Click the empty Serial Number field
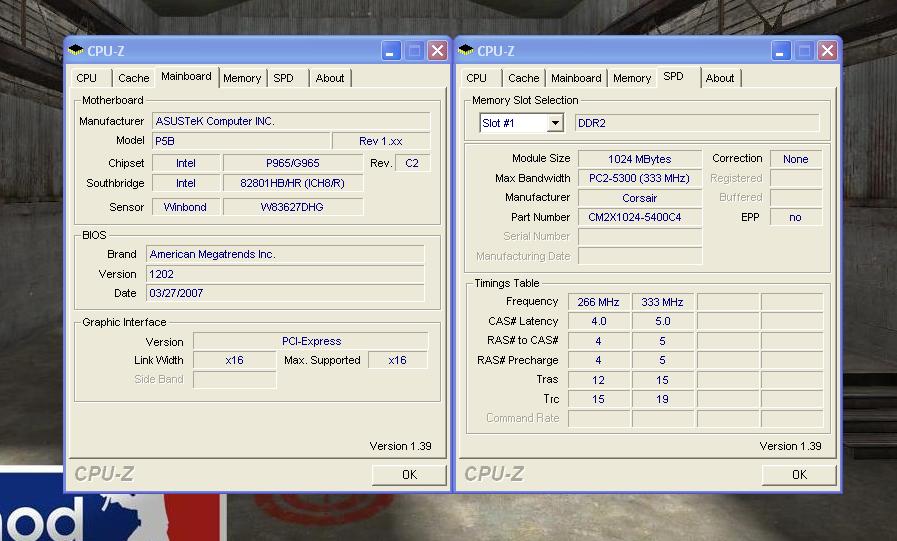This screenshot has width=897, height=541. point(640,236)
